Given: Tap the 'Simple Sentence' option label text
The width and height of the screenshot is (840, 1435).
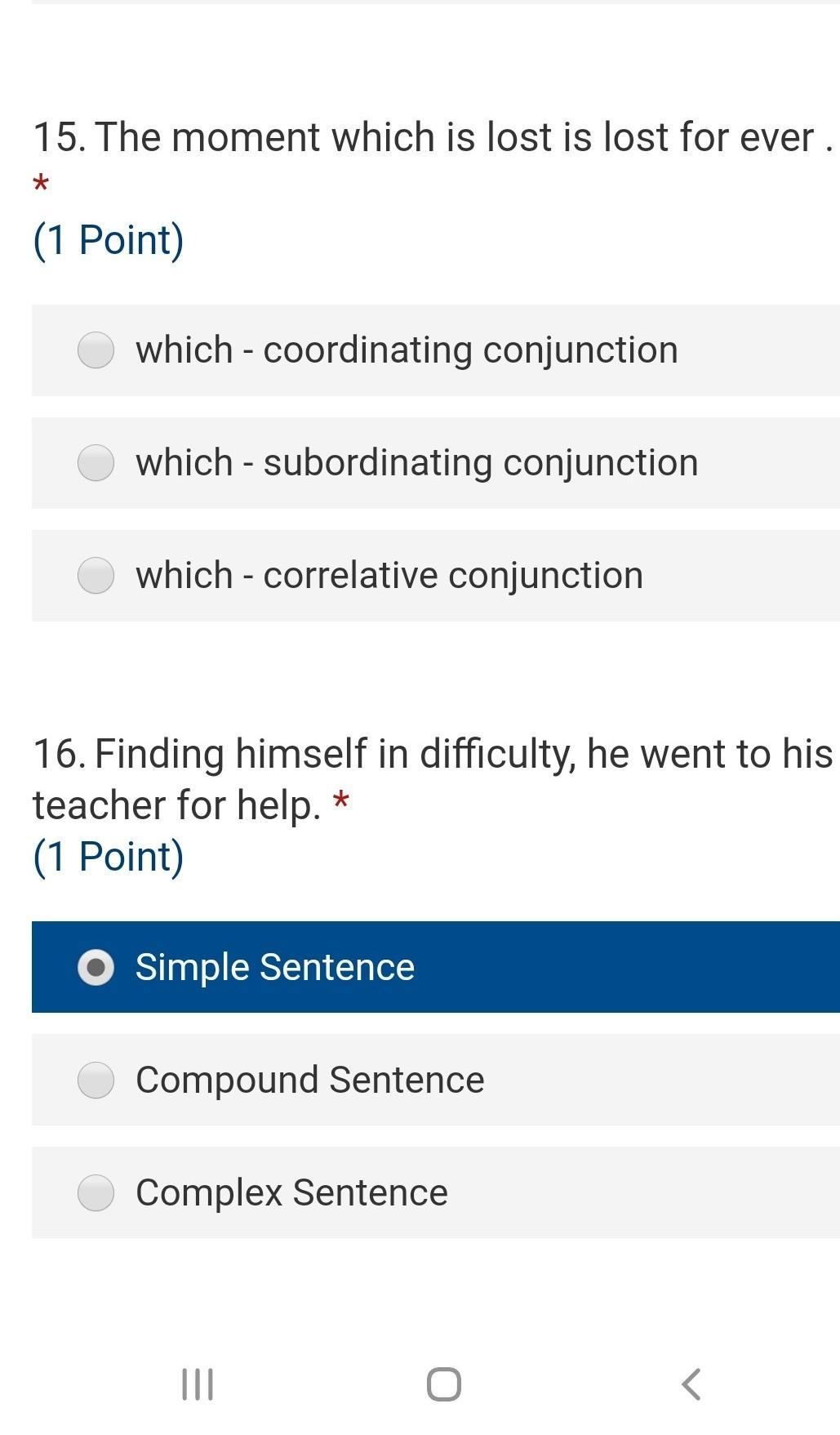Looking at the screenshot, I should coord(274,967).
